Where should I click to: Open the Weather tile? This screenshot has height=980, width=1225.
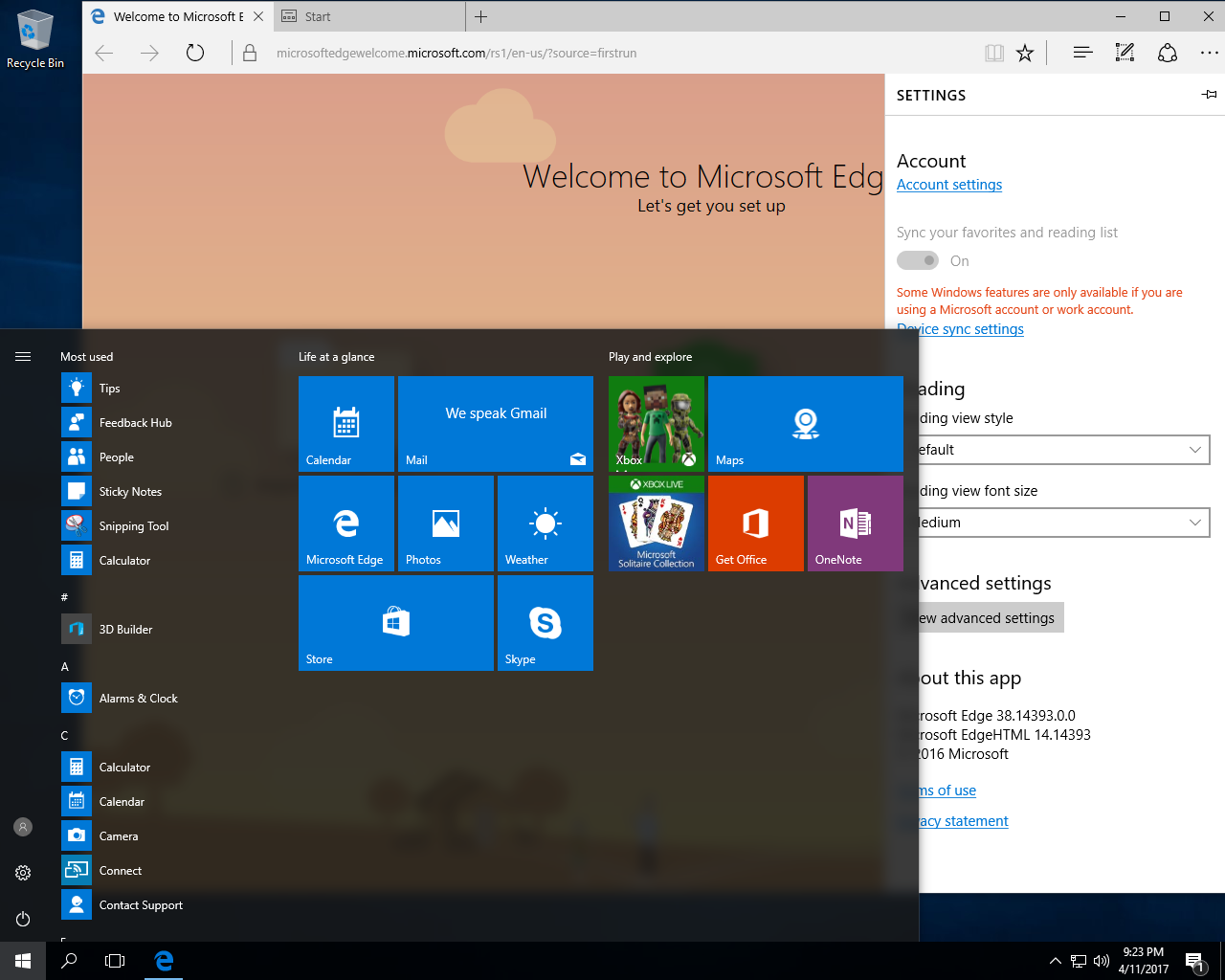click(546, 523)
